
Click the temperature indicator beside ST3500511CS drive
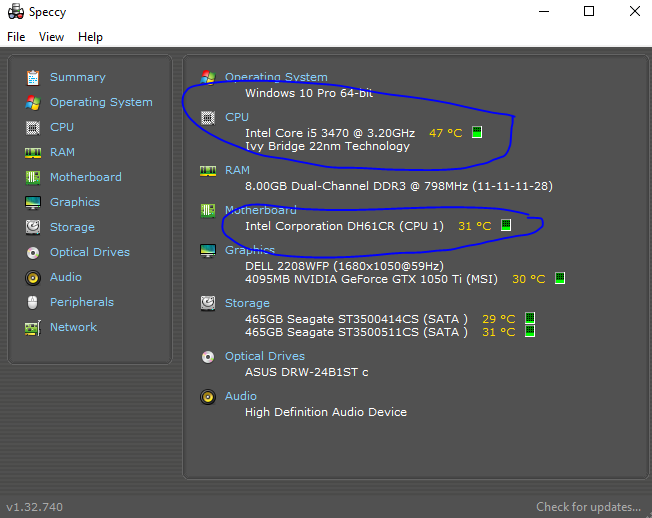530,331
